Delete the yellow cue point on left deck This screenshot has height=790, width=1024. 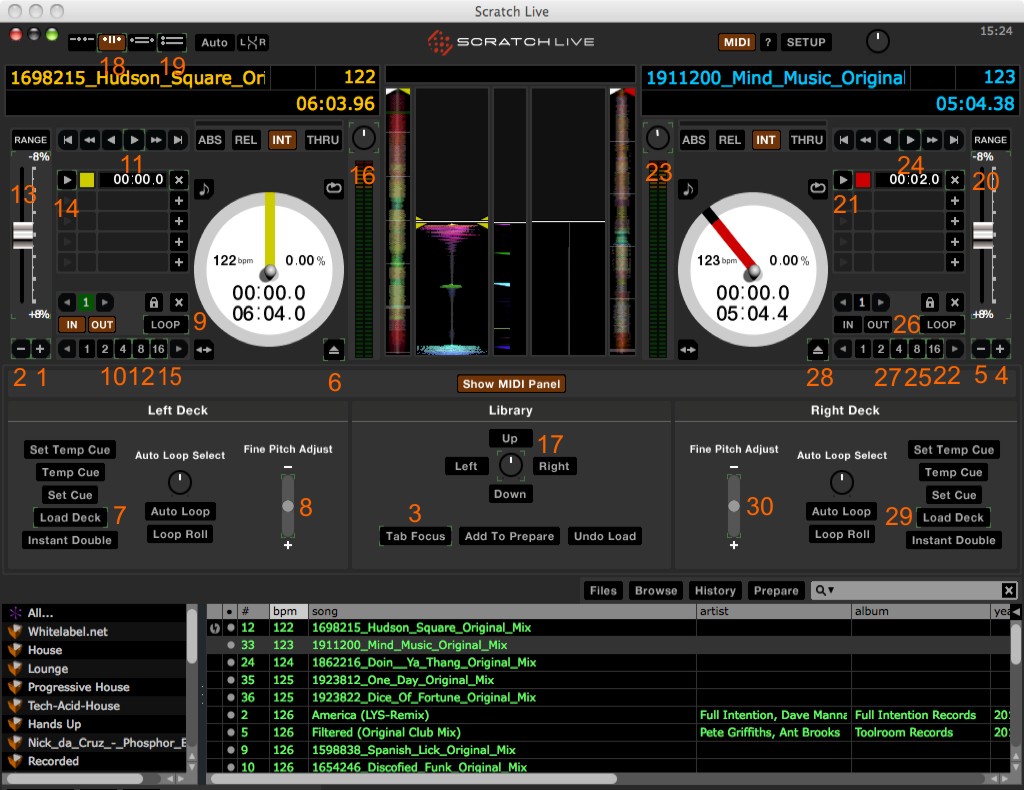coord(178,180)
